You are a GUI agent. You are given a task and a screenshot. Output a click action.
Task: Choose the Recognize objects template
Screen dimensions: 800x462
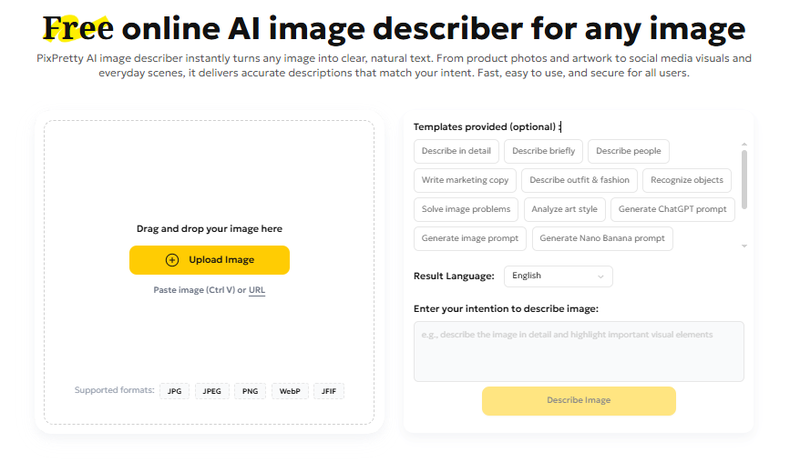click(686, 181)
